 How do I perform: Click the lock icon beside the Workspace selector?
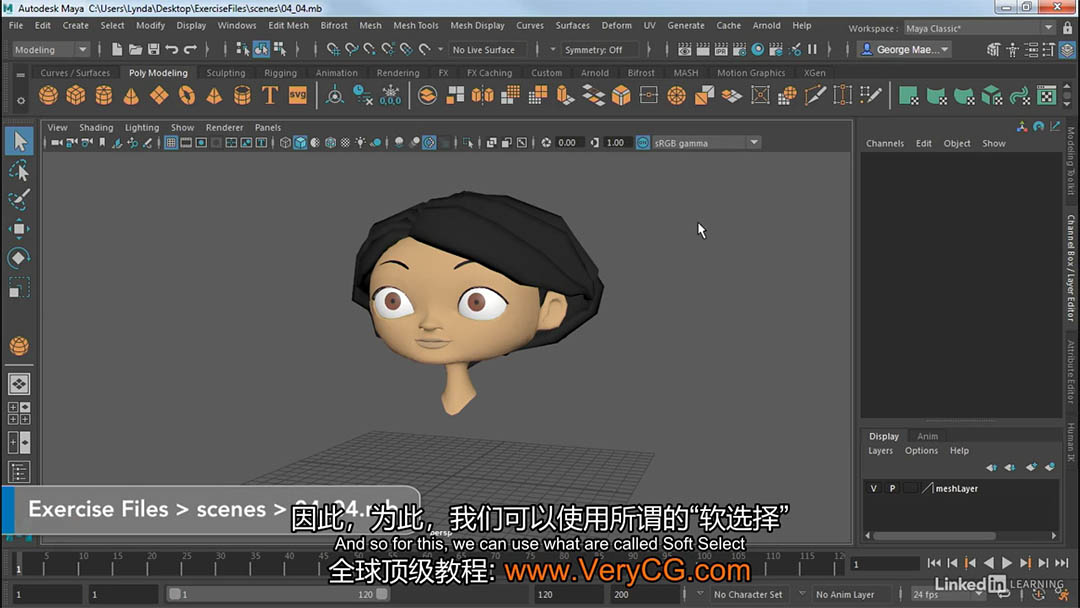[1068, 28]
